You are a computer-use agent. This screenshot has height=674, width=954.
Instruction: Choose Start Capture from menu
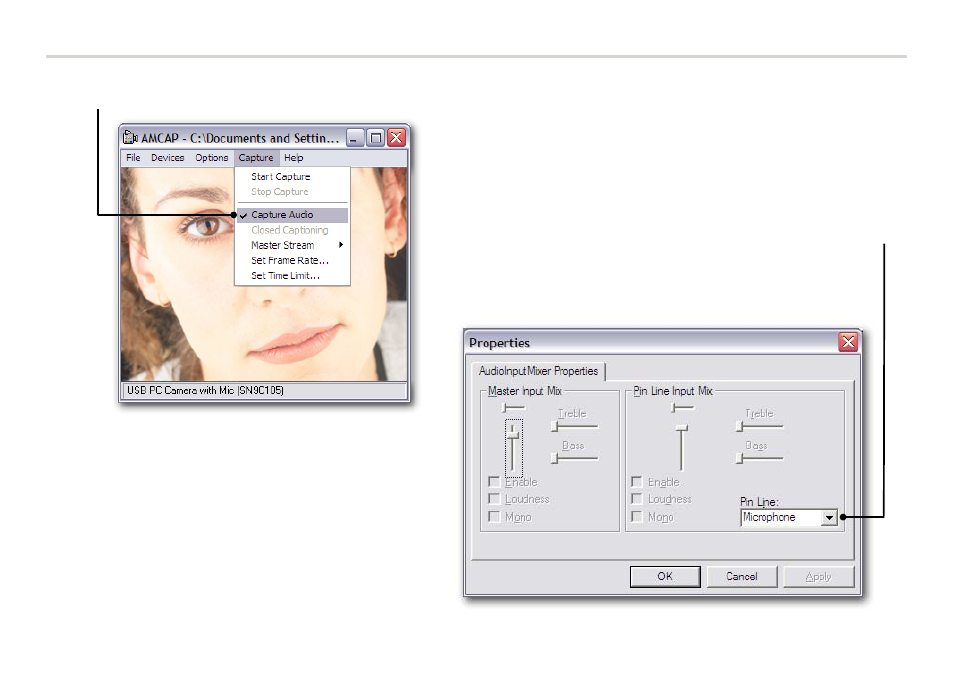coord(291,176)
